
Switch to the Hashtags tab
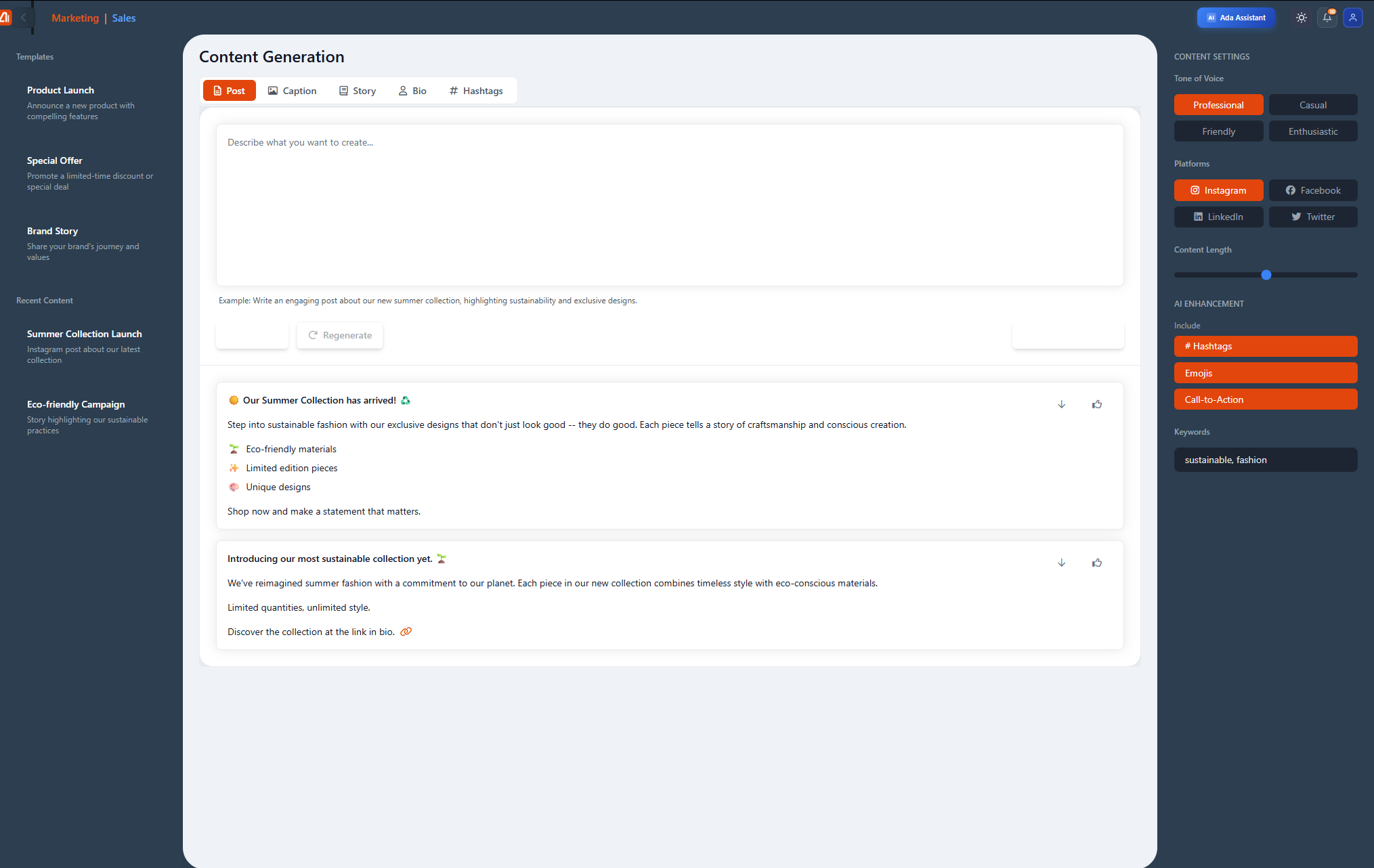(476, 91)
